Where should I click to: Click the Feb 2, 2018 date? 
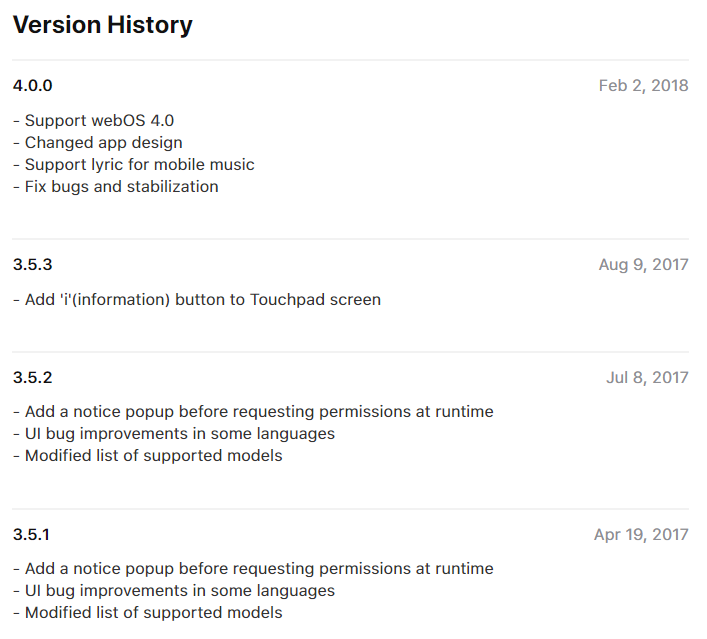click(643, 86)
